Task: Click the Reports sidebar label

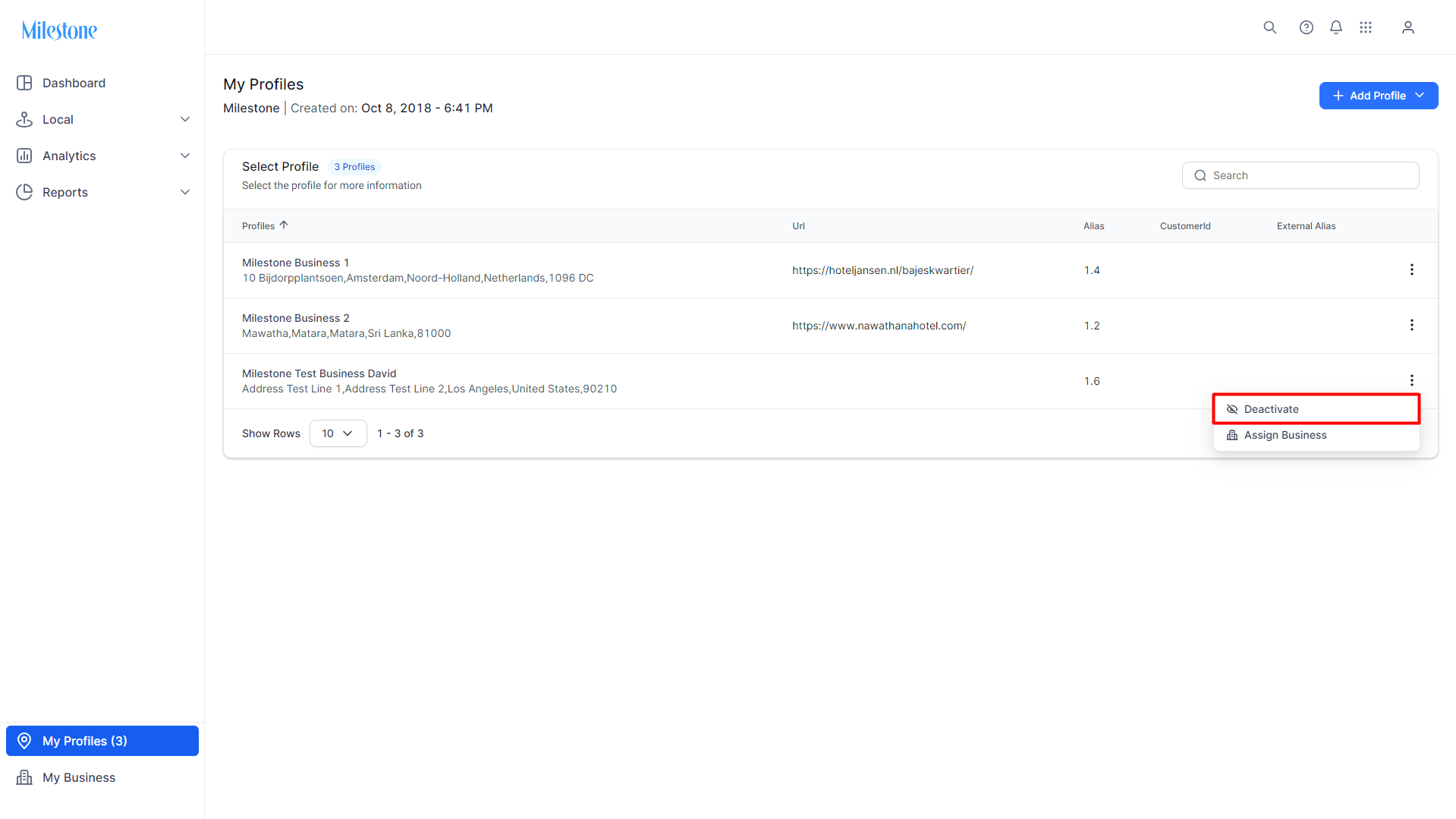Action: click(65, 192)
